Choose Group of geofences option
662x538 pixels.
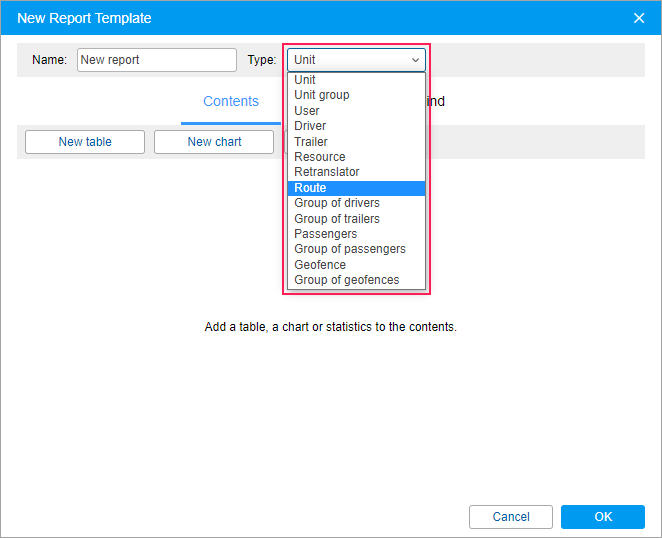pyautogui.click(x=347, y=280)
